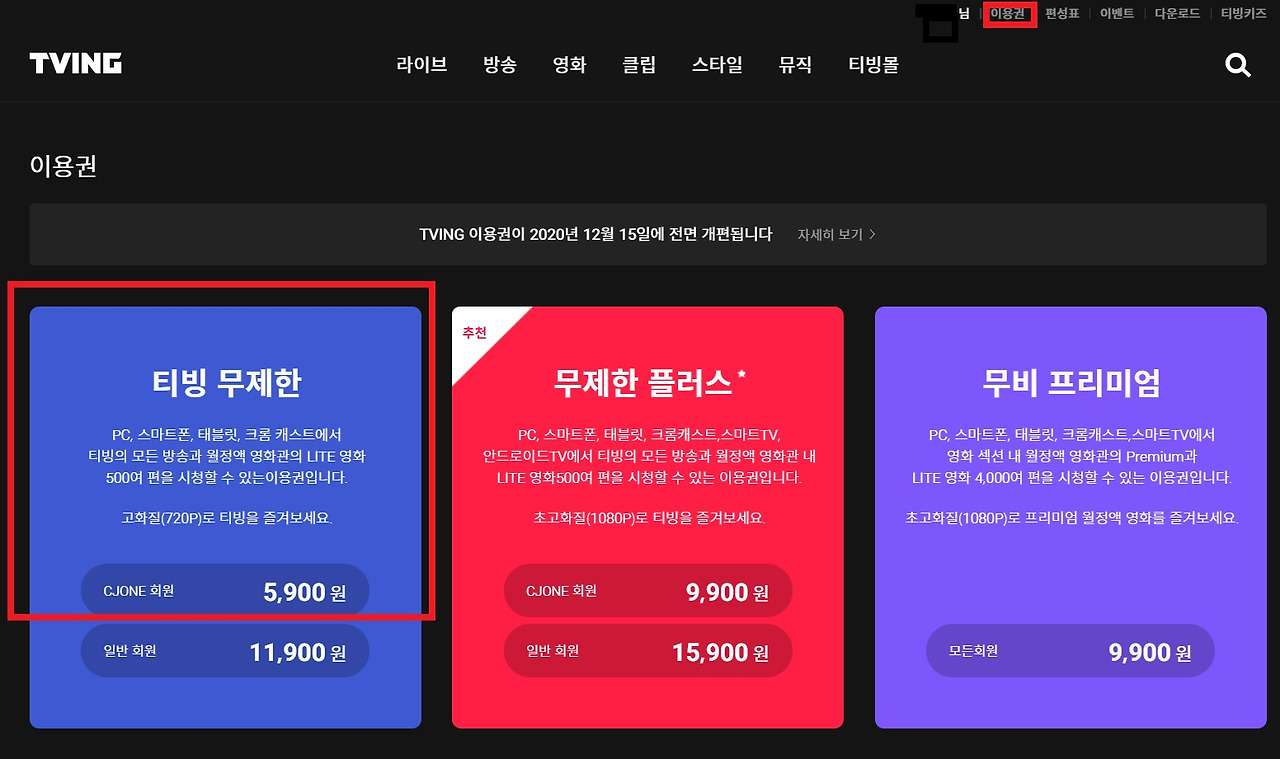
Task: Open the search magnifier icon
Action: [1238, 65]
